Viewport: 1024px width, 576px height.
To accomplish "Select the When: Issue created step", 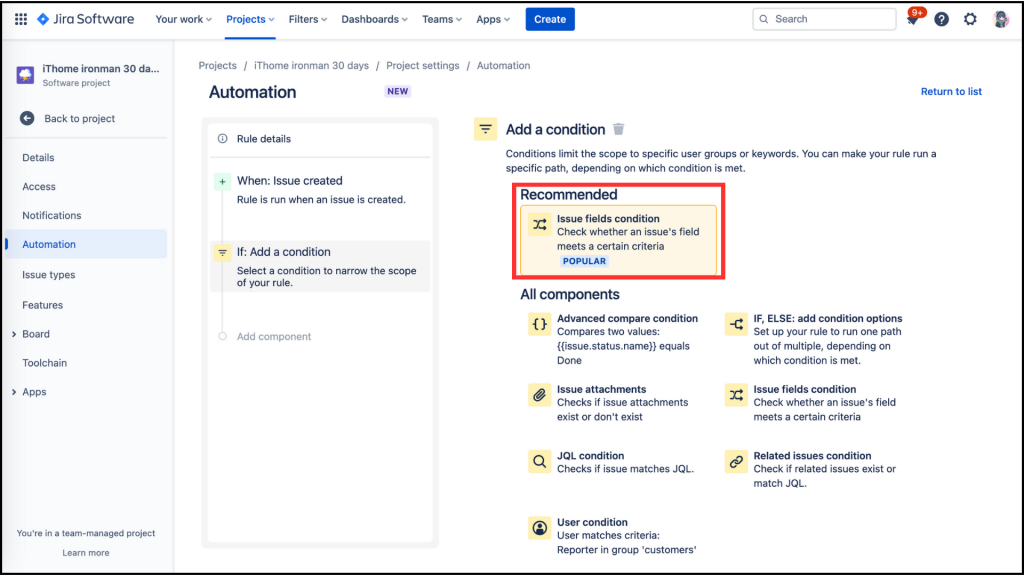I will [320, 190].
